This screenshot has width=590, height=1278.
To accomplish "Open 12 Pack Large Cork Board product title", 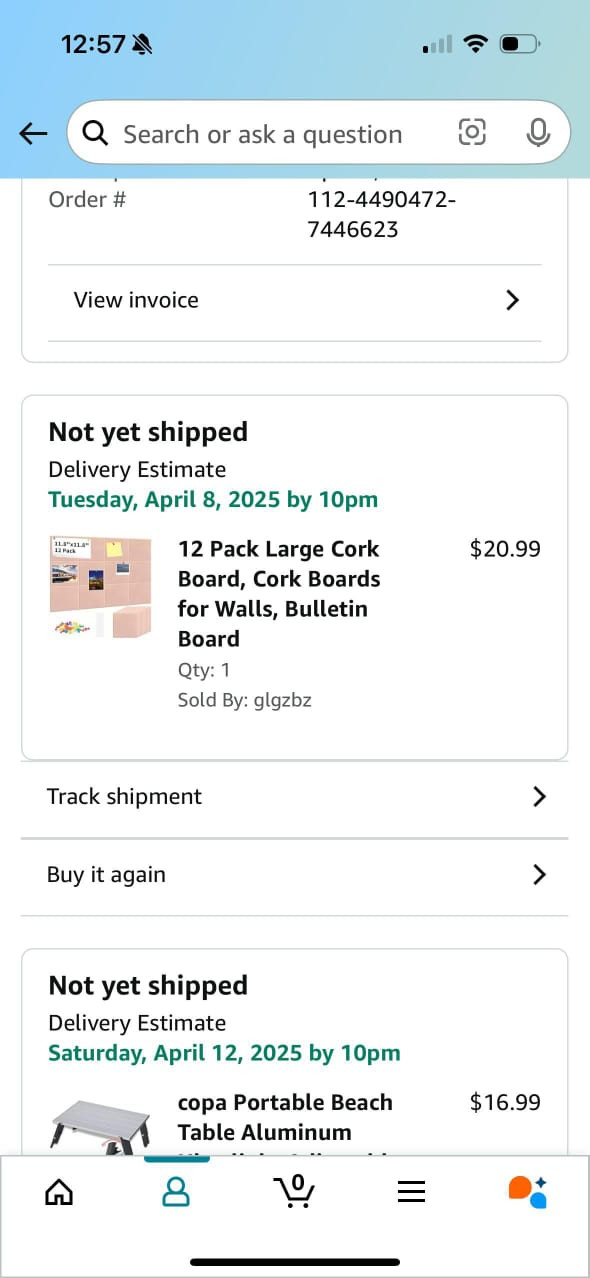I will (x=279, y=594).
